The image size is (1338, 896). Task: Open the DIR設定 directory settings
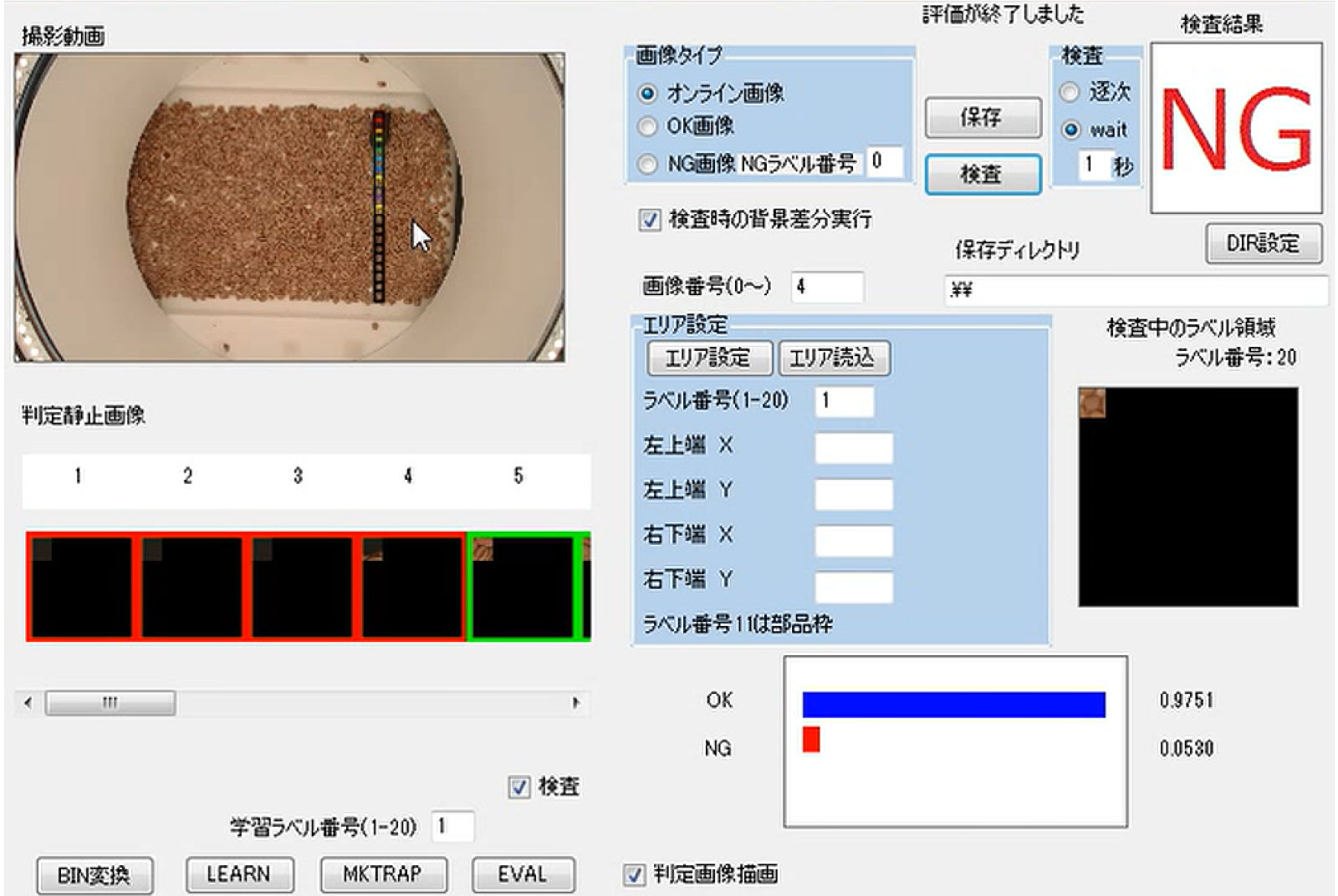(x=1263, y=243)
